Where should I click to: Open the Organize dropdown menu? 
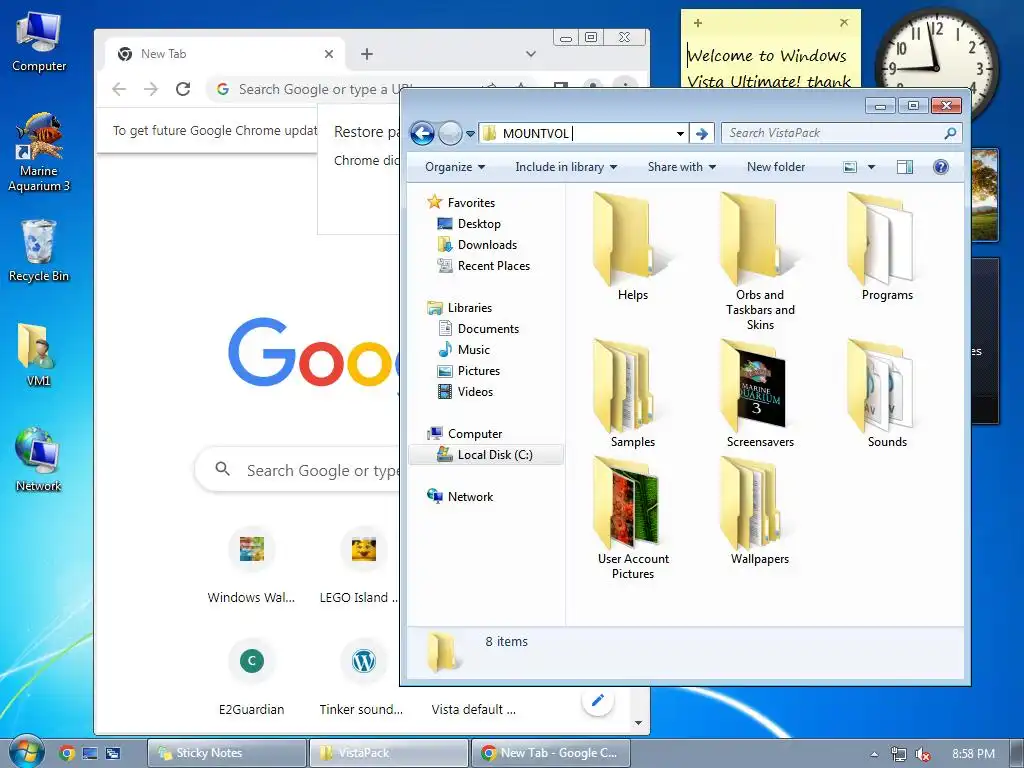(x=455, y=167)
